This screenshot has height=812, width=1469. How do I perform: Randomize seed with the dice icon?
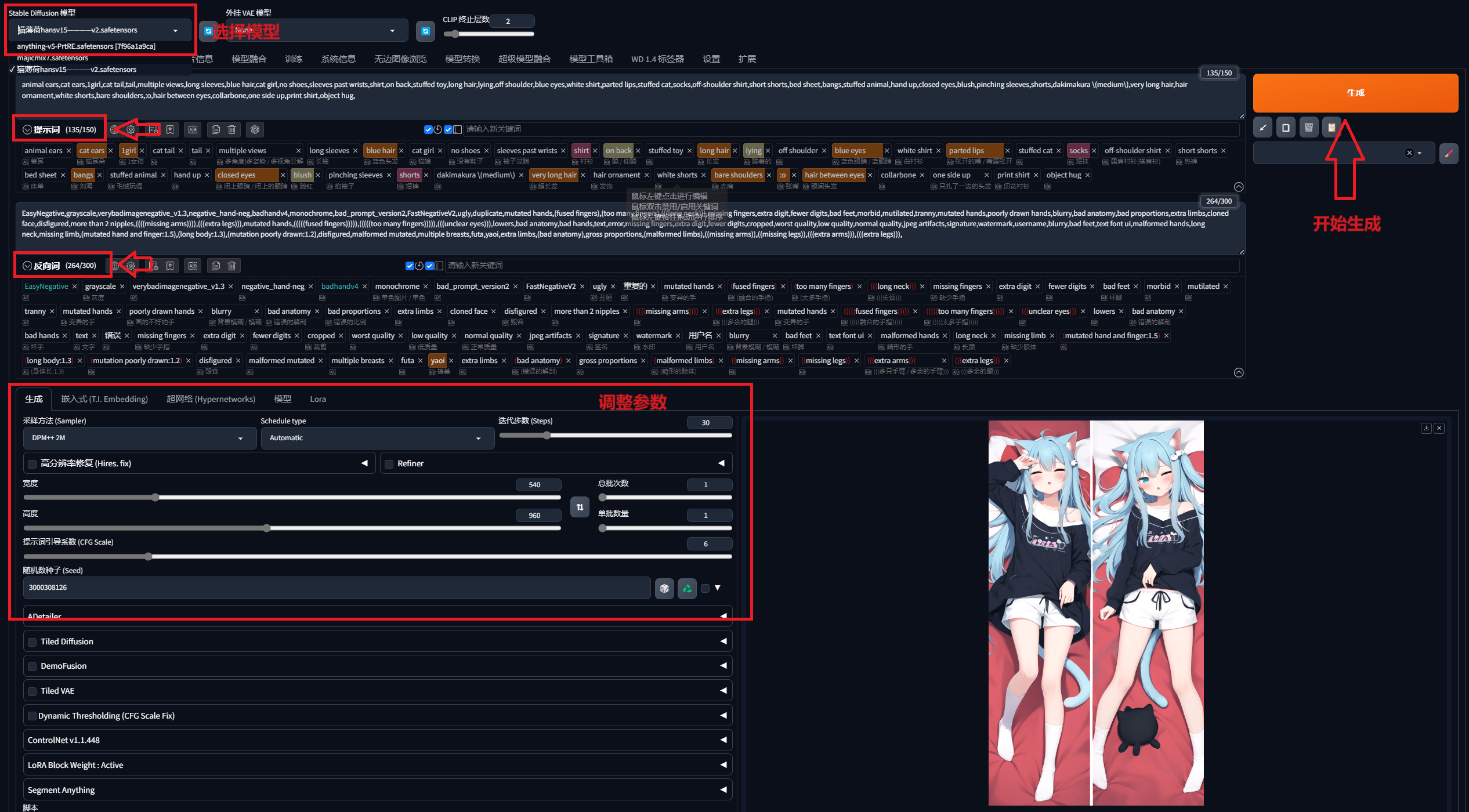tap(664, 588)
